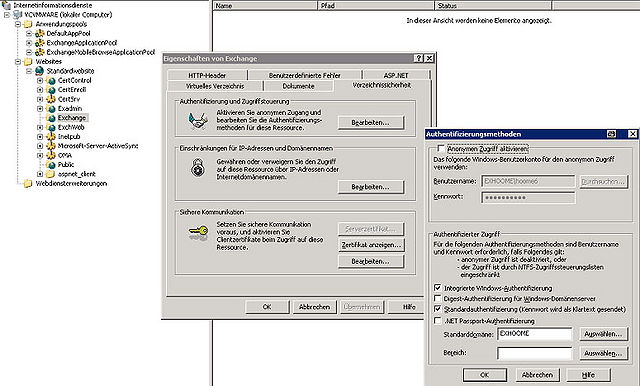Click the Standardwebsite globe icon
The image size is (640, 386).
[40, 71]
